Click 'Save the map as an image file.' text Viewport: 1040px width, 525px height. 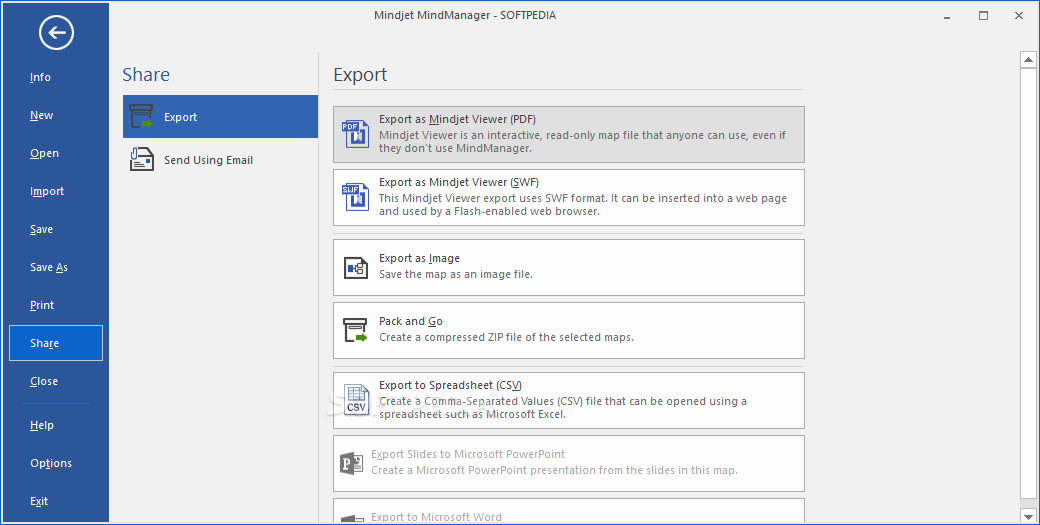456,274
